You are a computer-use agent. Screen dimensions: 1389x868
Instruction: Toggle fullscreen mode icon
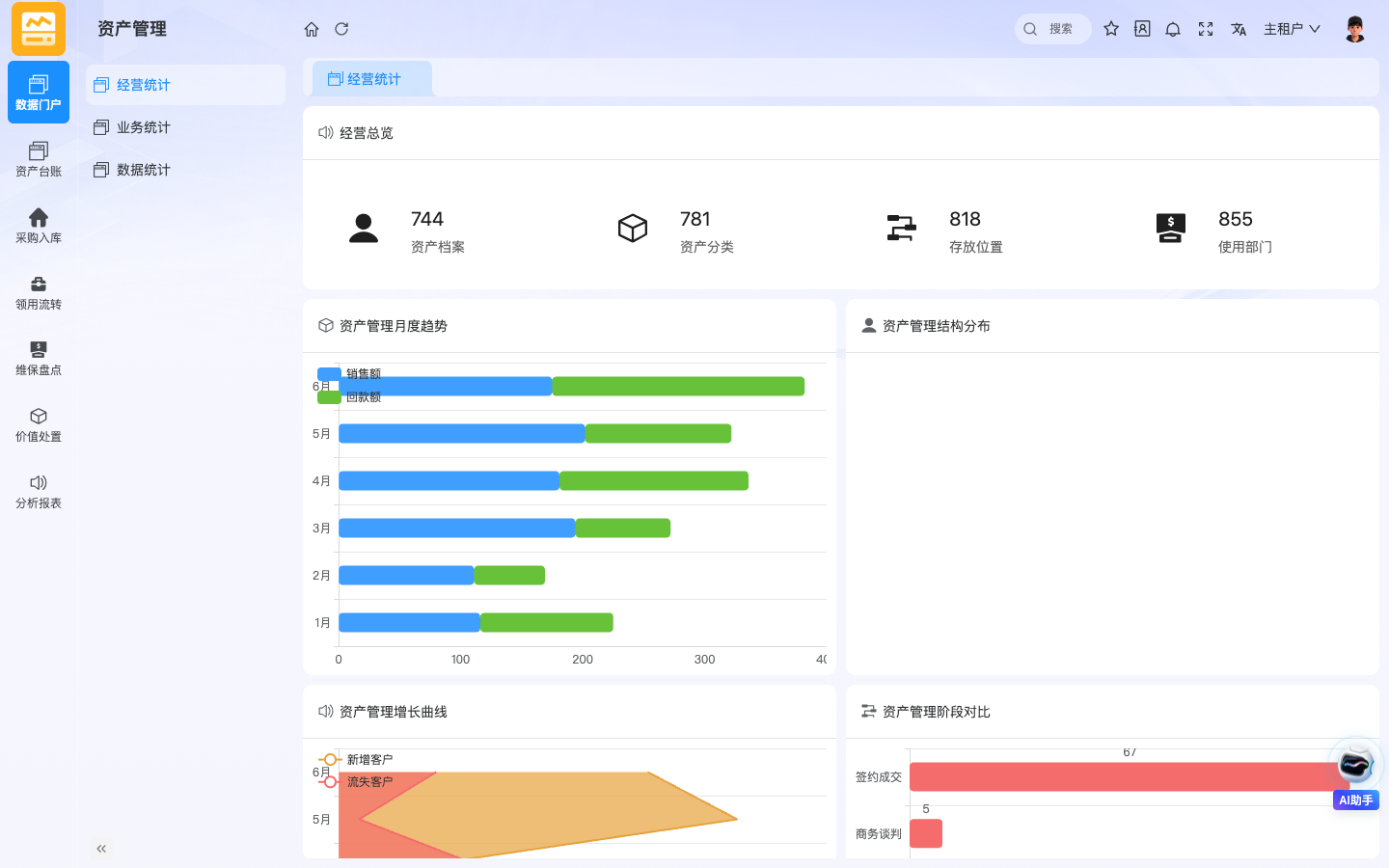(x=1206, y=29)
